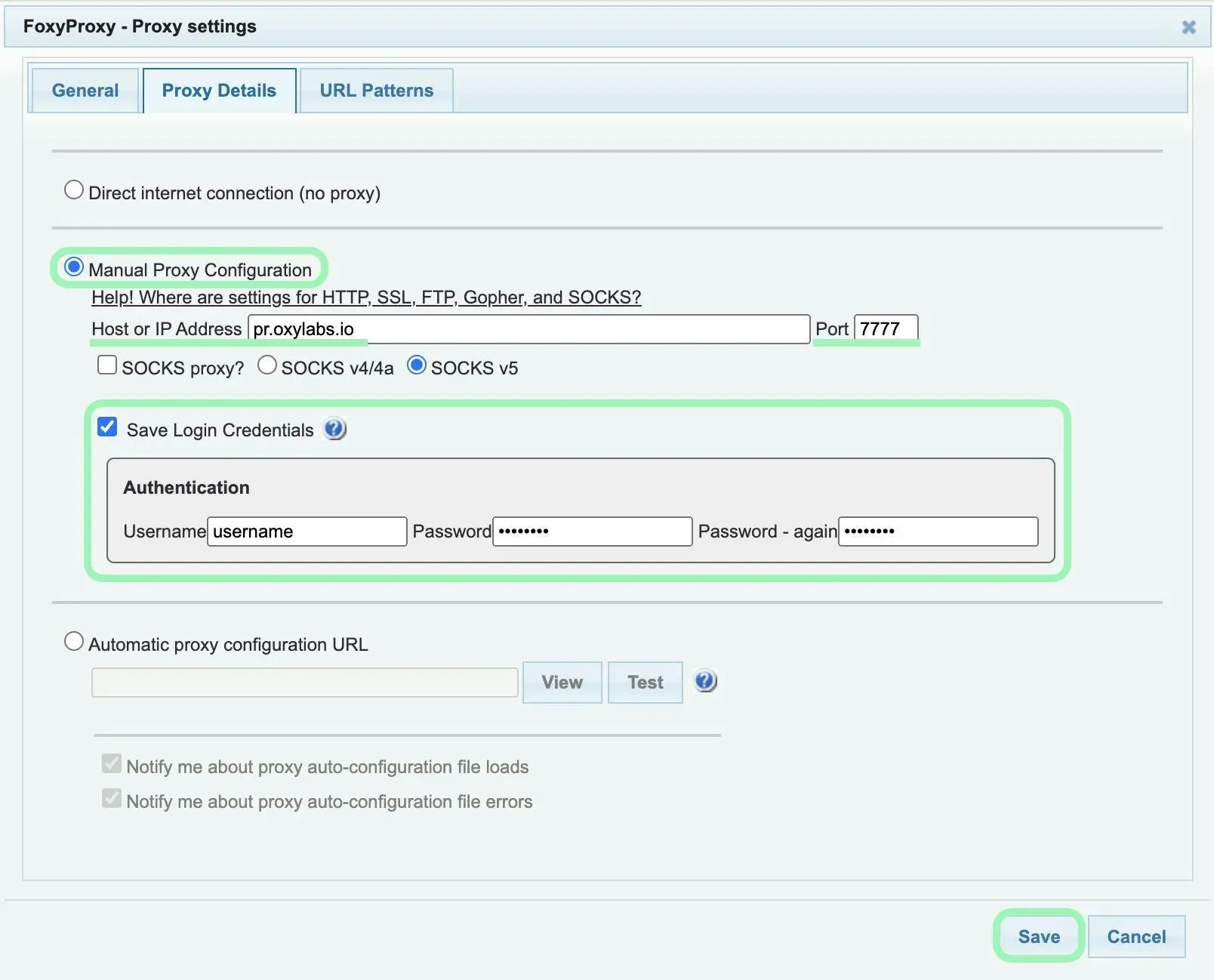This screenshot has width=1214, height=980.
Task: Close the FoxyProxy settings dialog
Action: pyautogui.click(x=1188, y=27)
